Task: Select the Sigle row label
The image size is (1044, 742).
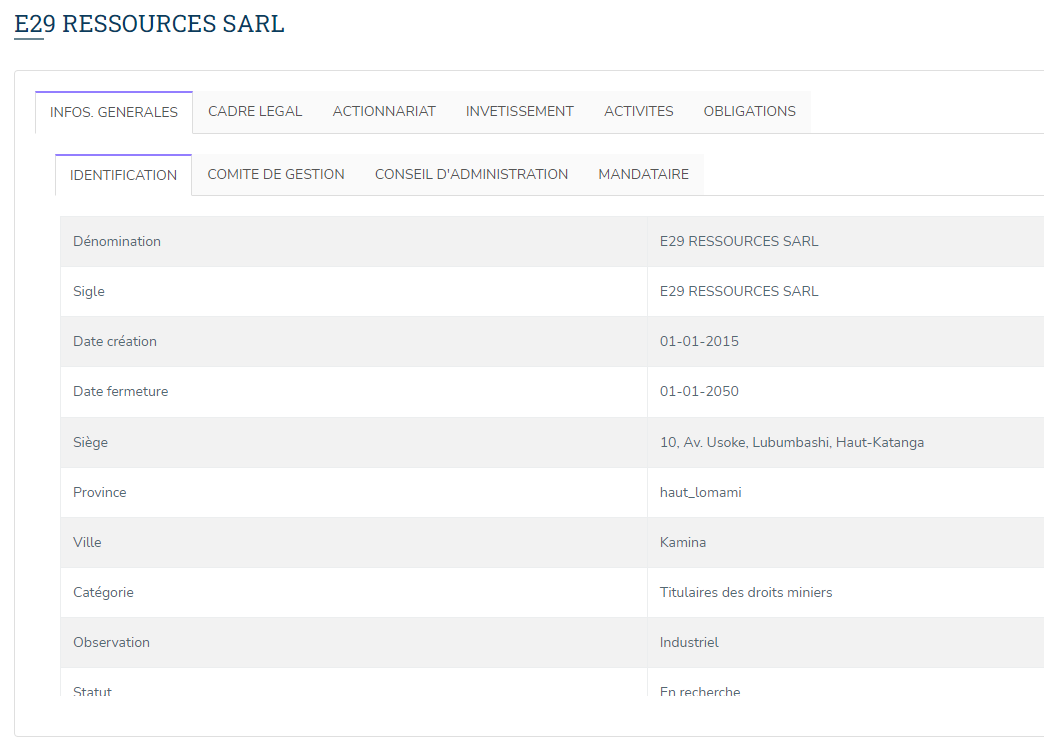Action: click(x=89, y=291)
